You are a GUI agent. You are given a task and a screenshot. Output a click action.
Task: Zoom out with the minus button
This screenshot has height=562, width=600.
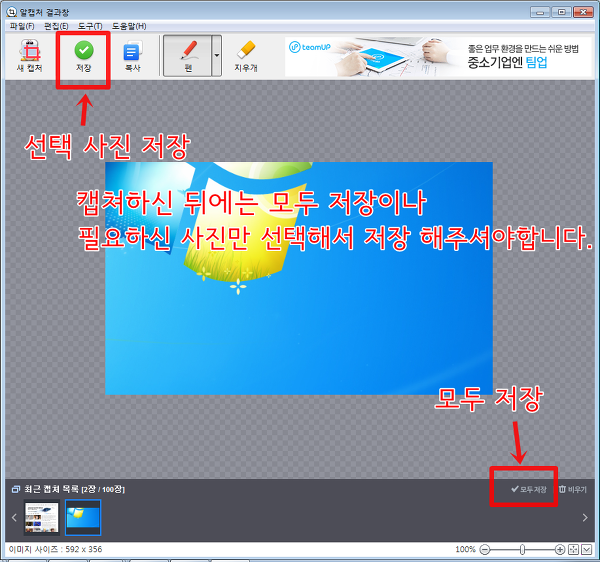click(x=485, y=550)
